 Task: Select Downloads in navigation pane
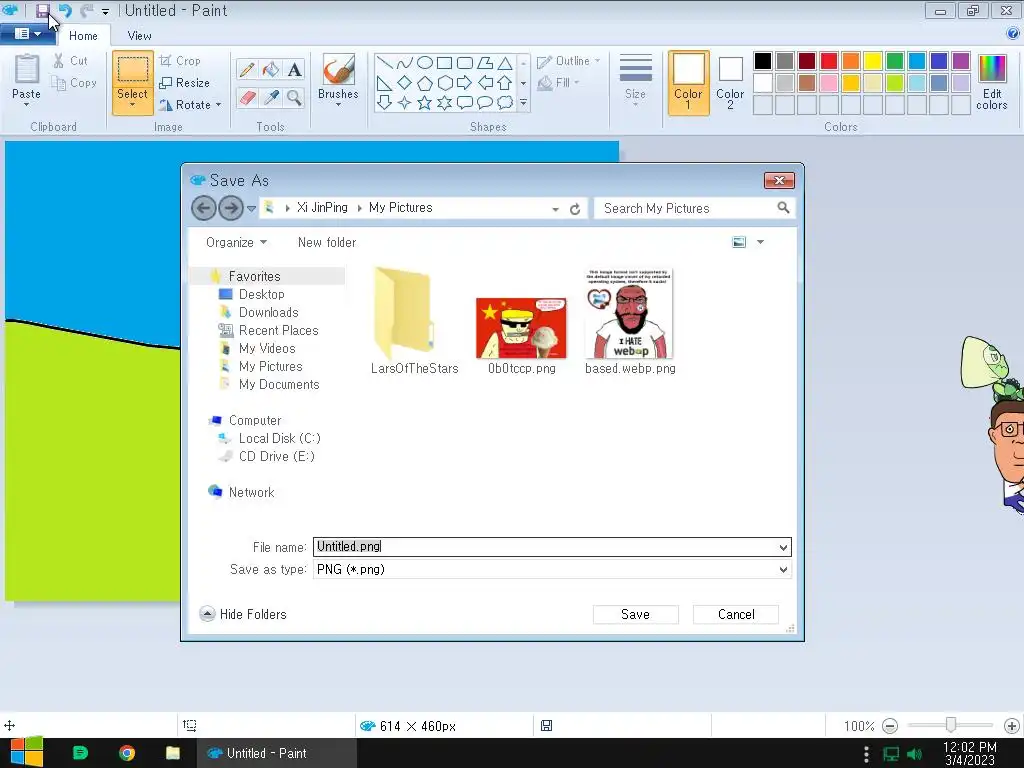[268, 312]
